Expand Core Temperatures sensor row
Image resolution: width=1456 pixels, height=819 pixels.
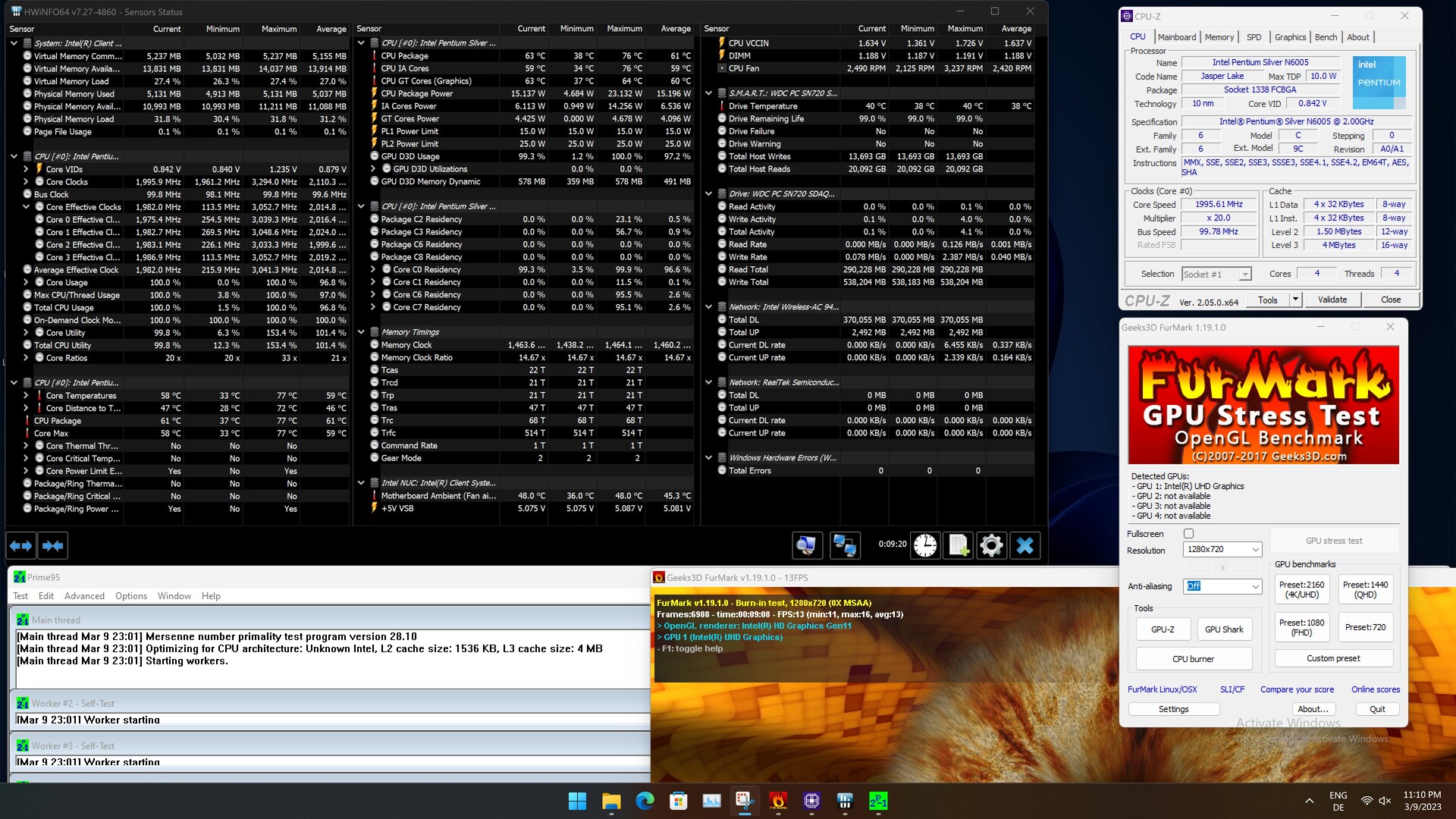pos(26,396)
